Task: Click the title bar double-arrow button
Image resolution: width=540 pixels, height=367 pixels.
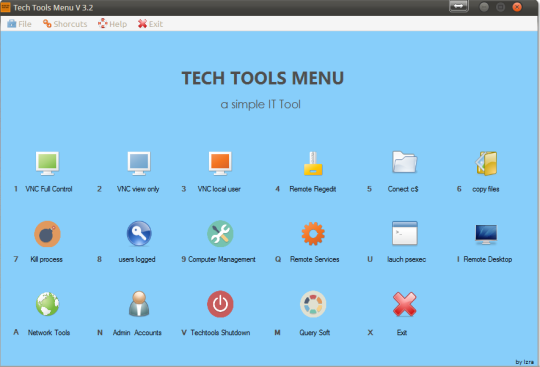Action: pos(458,7)
